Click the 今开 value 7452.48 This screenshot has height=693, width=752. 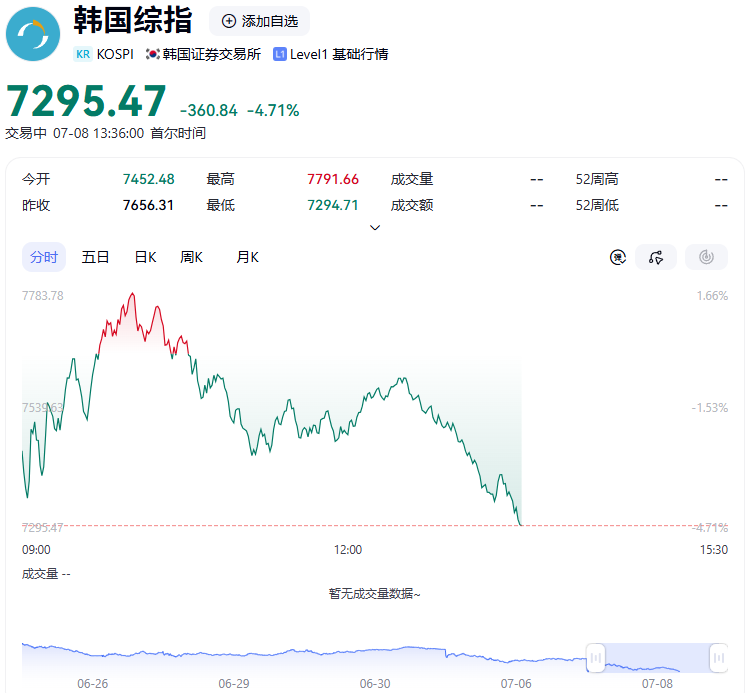click(149, 179)
